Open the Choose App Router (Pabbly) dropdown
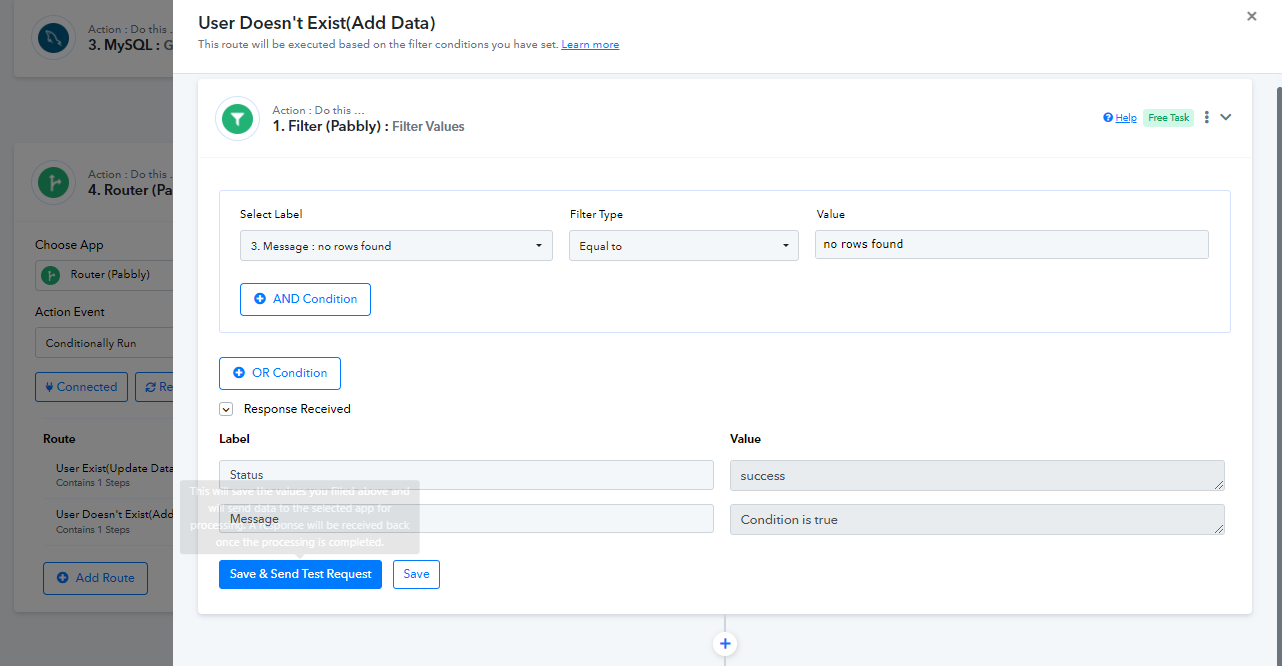Image resolution: width=1282 pixels, height=666 pixels. tap(104, 275)
